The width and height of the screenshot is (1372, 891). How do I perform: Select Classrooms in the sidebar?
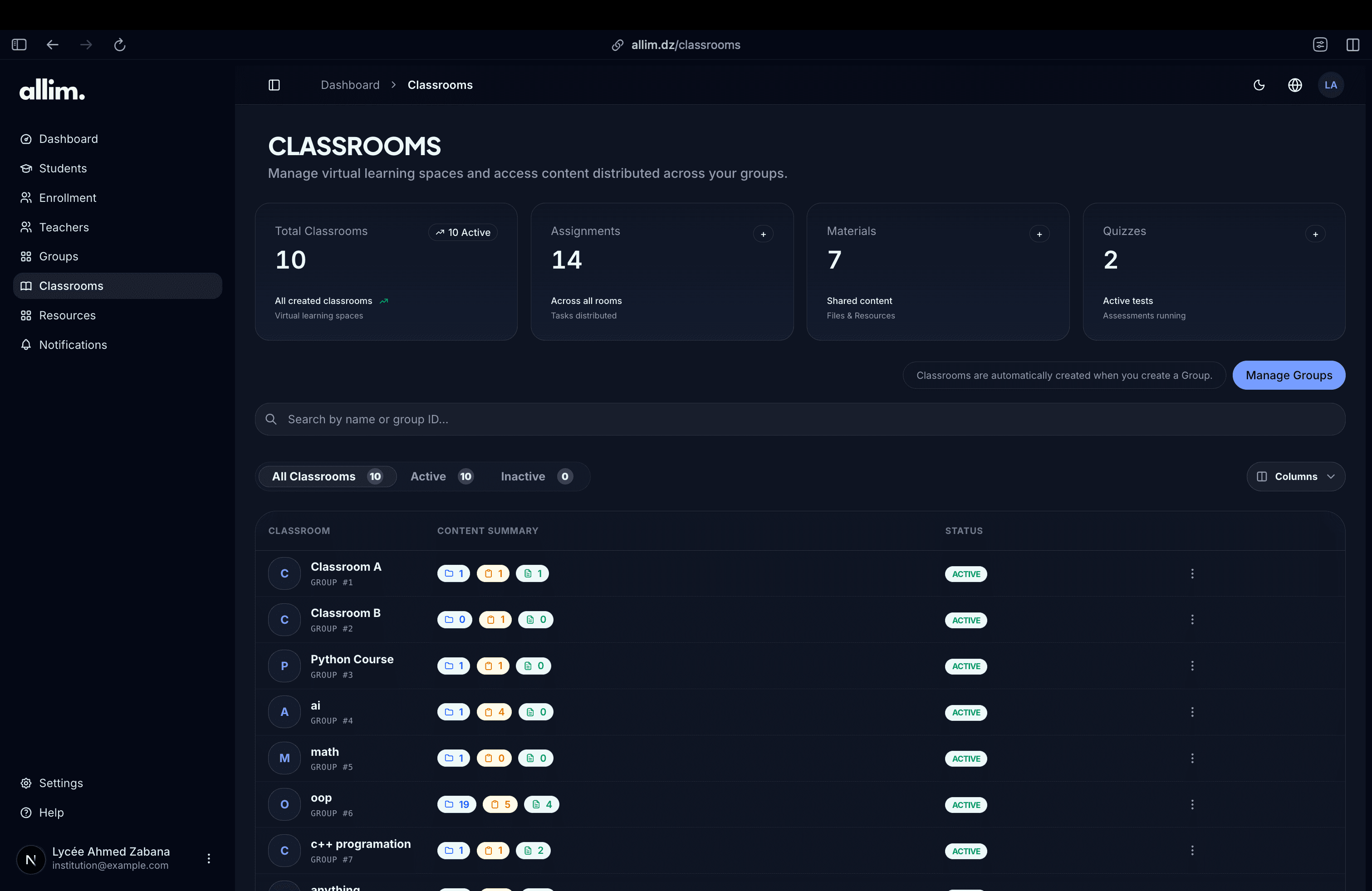click(118, 286)
